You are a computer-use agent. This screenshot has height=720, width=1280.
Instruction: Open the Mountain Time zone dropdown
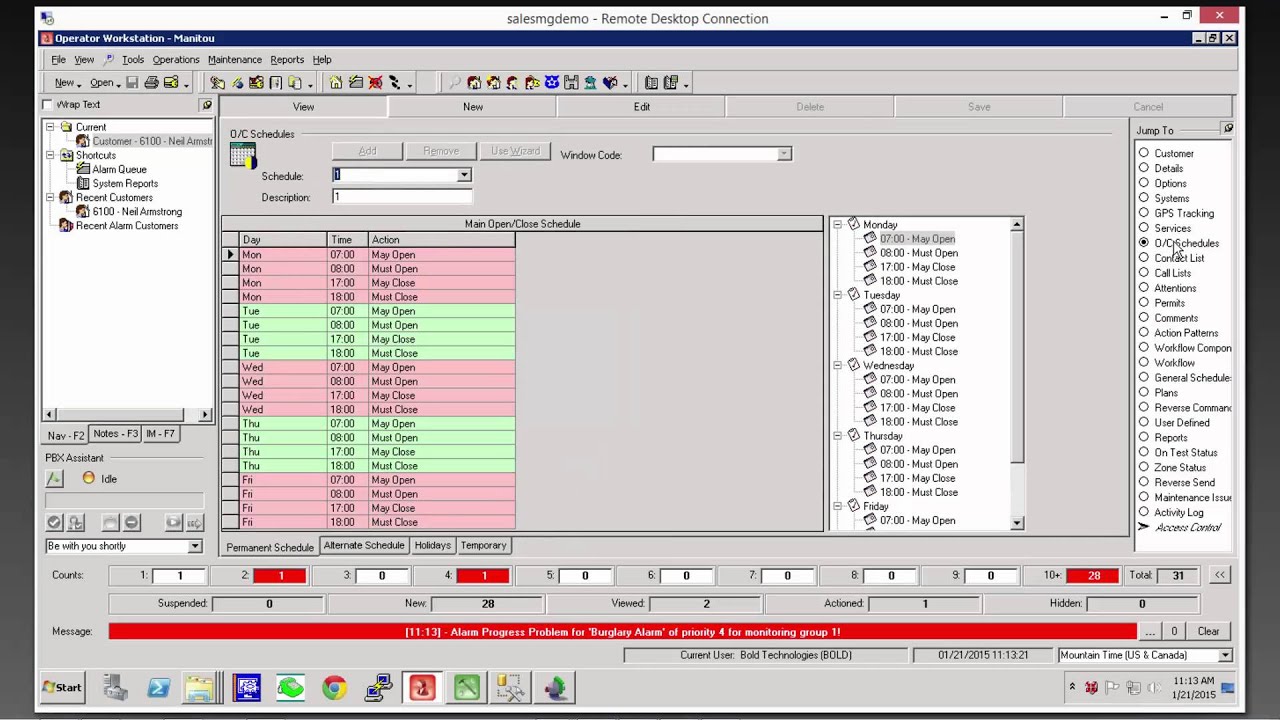pyautogui.click(x=1225, y=655)
